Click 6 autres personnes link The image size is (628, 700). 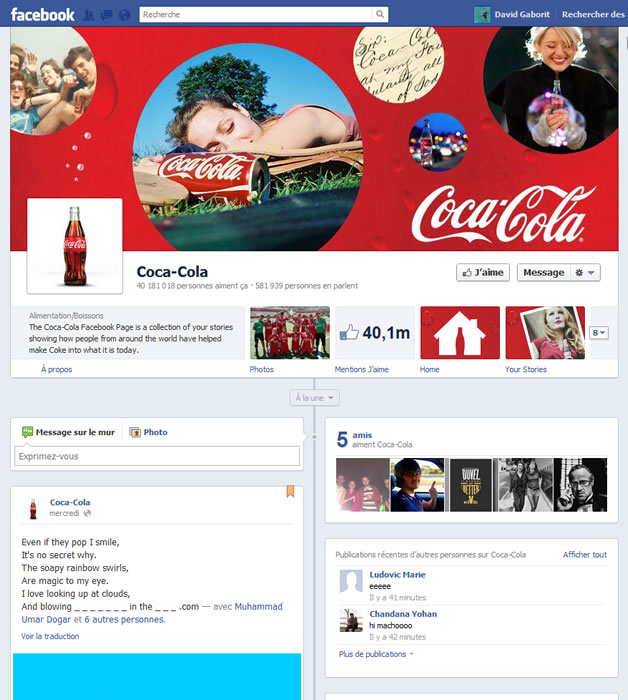click(125, 620)
